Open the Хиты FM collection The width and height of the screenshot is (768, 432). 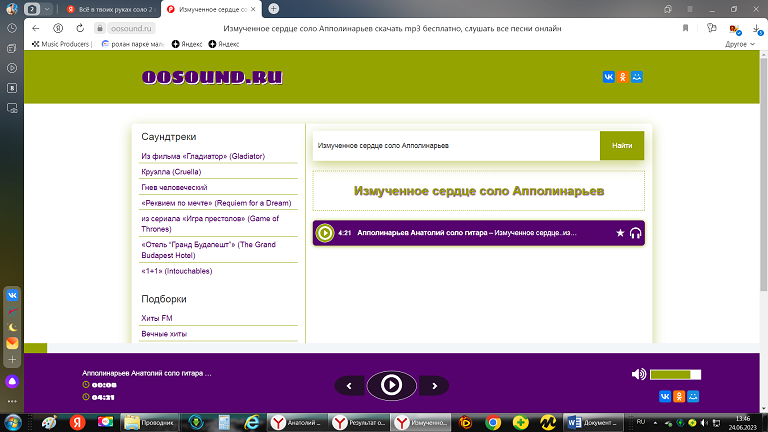[x=157, y=318]
